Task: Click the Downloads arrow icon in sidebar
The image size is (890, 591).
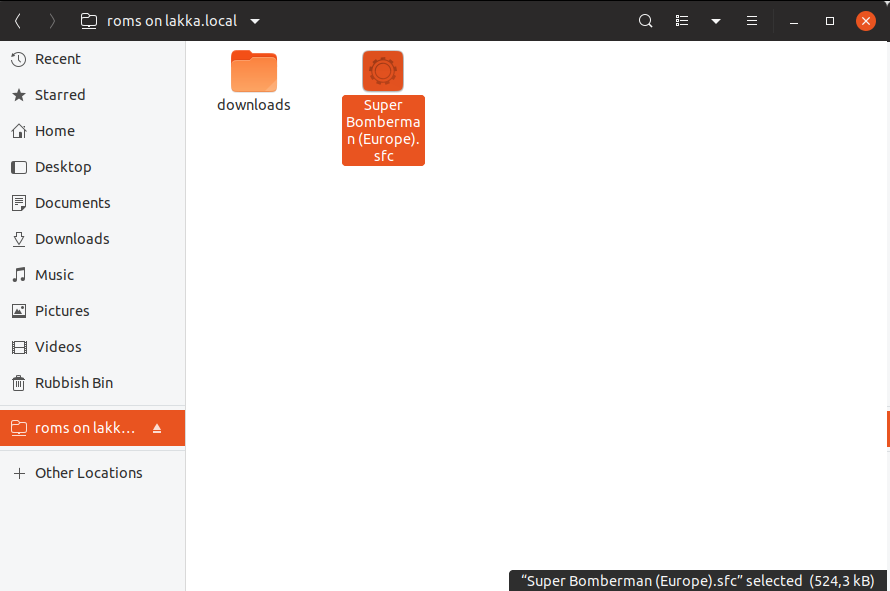Action: pos(19,239)
